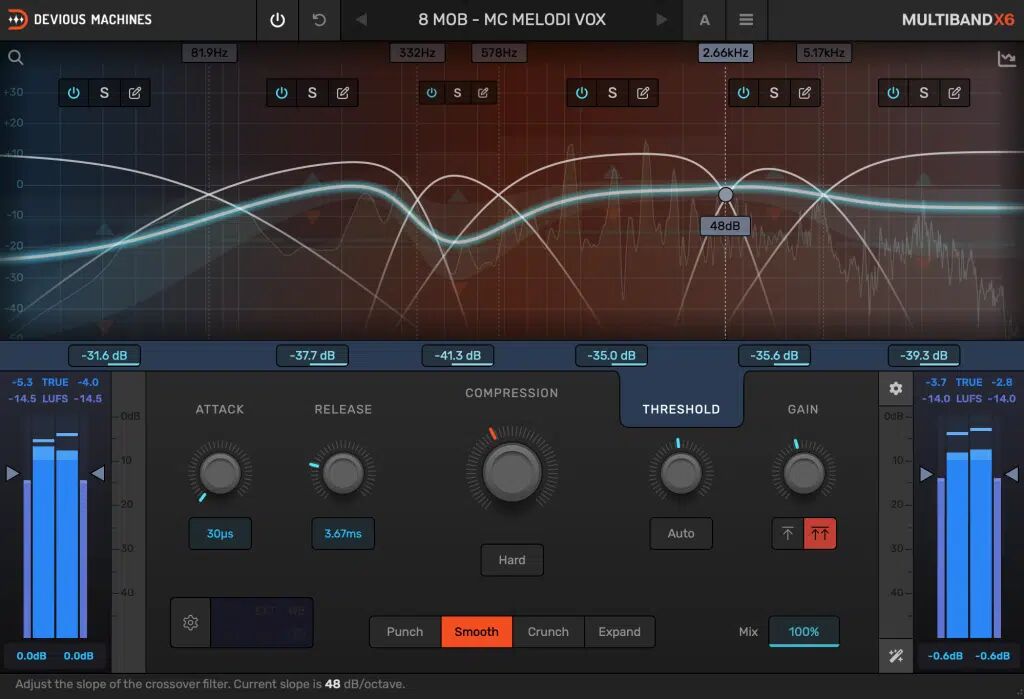Image resolution: width=1024 pixels, height=699 pixels.
Task: Click the undo icon in the header
Action: point(319,20)
